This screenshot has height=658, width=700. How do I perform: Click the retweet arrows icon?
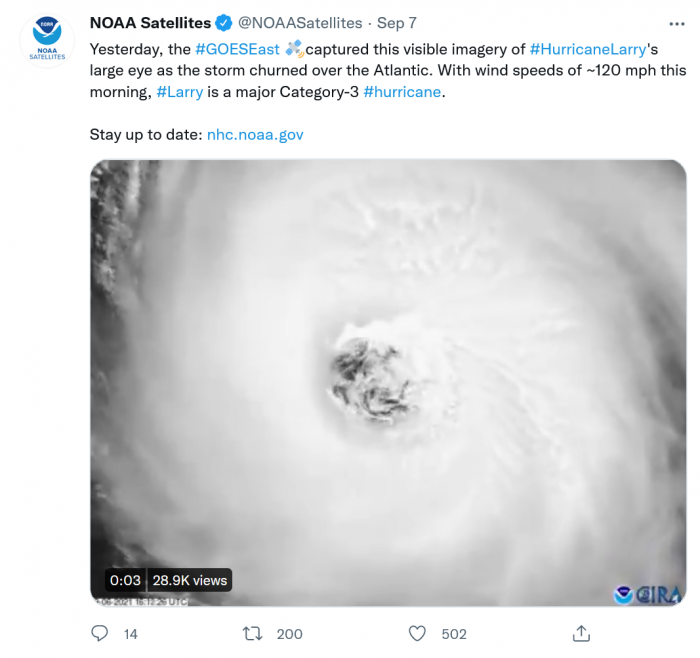point(252,633)
